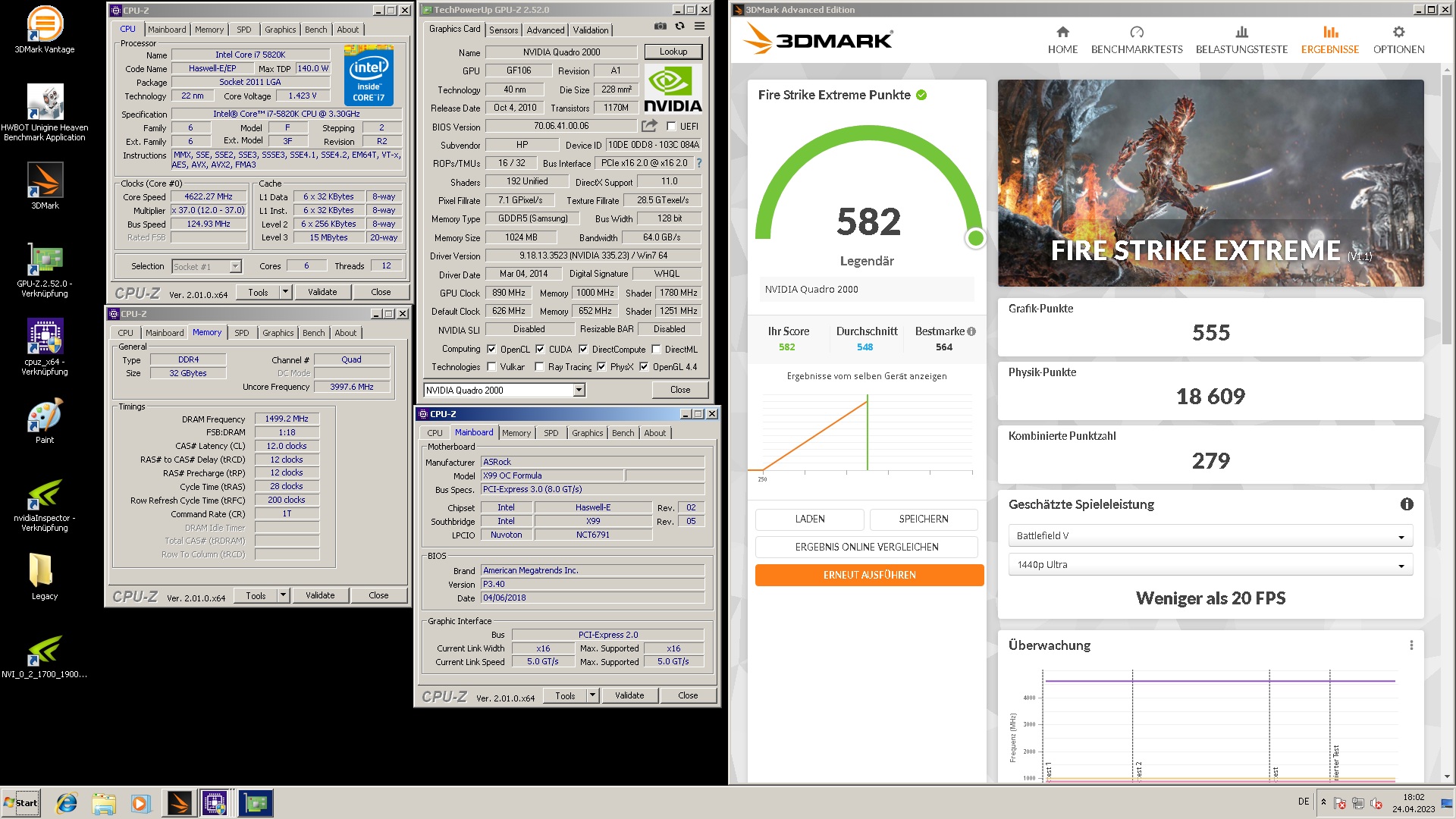Open nvidiaInspector desktop shortcut
This screenshot has height=819, width=1456.
pos(45,504)
